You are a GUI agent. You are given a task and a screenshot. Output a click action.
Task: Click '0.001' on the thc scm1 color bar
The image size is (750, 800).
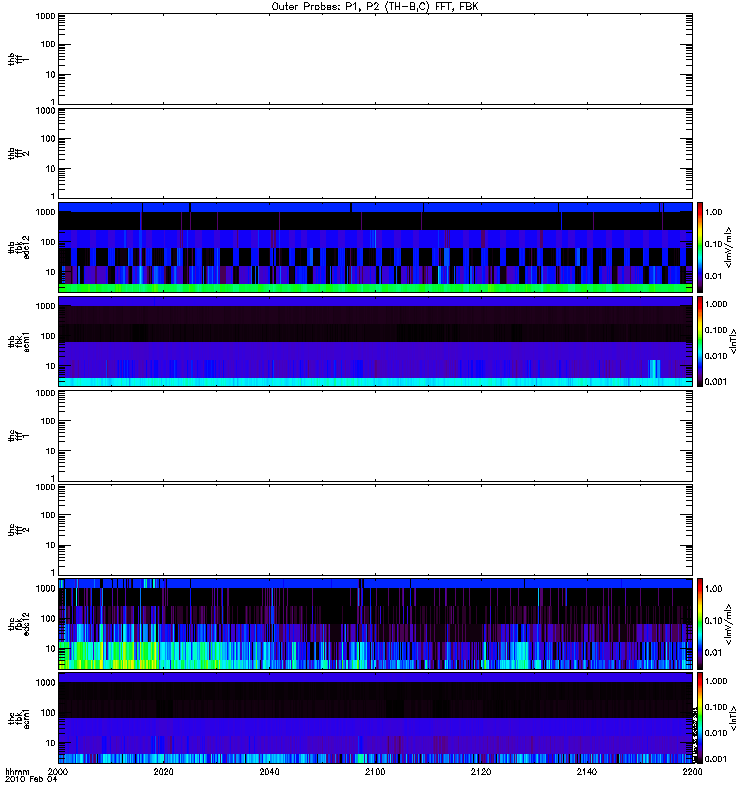click(716, 759)
